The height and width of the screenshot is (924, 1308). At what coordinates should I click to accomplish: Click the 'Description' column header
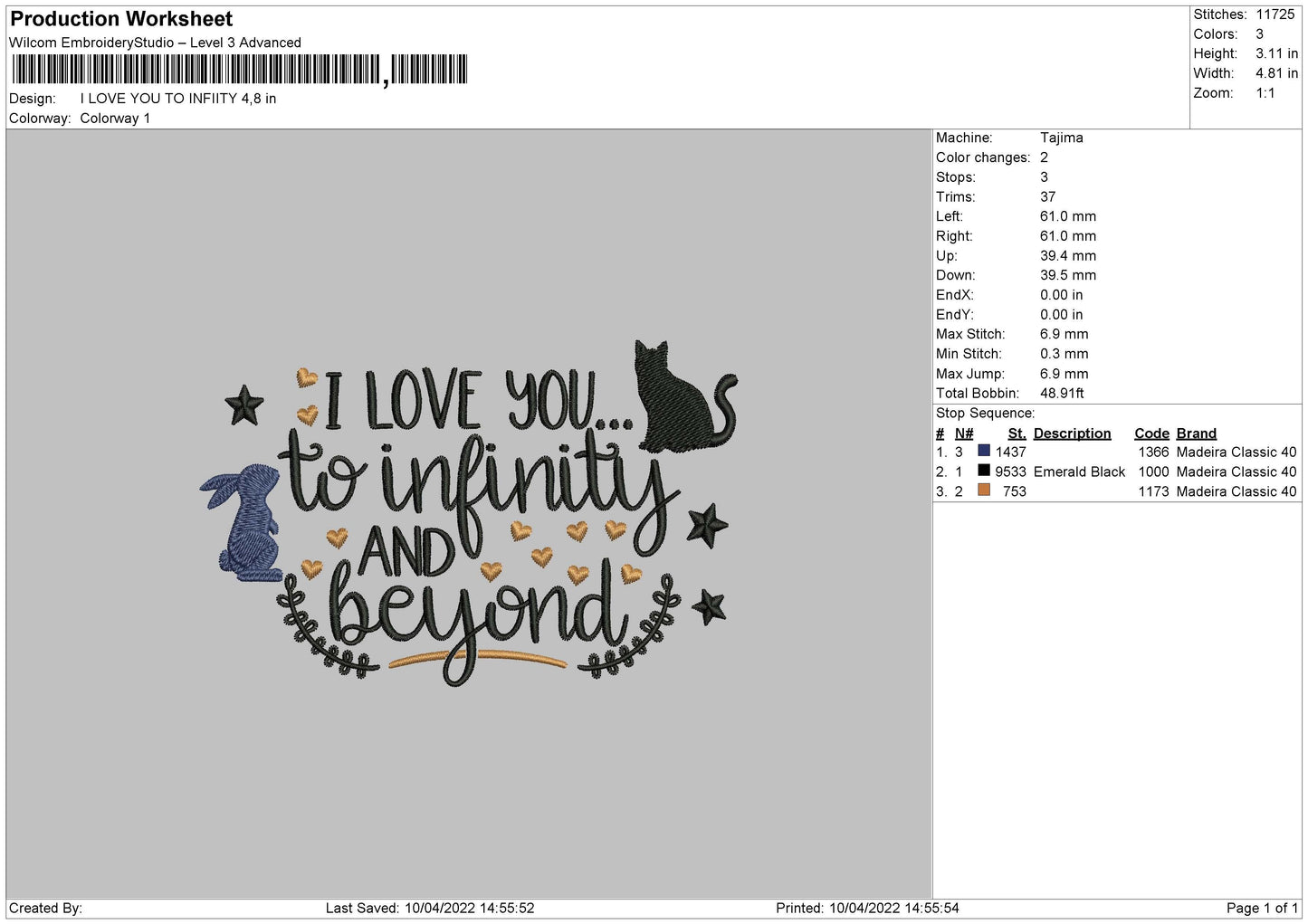(1073, 433)
